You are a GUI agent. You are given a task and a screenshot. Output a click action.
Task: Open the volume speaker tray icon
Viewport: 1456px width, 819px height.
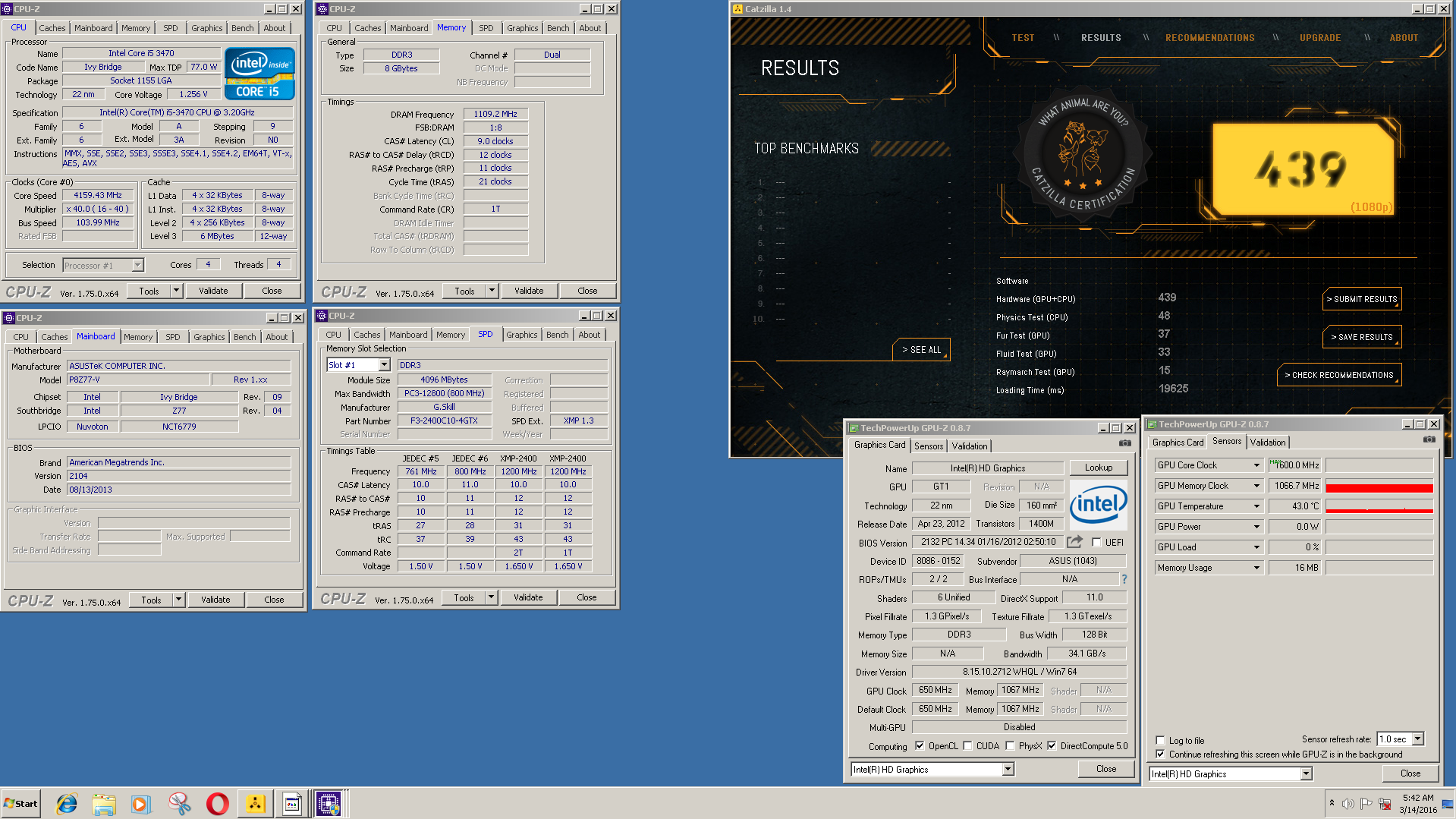[1348, 804]
